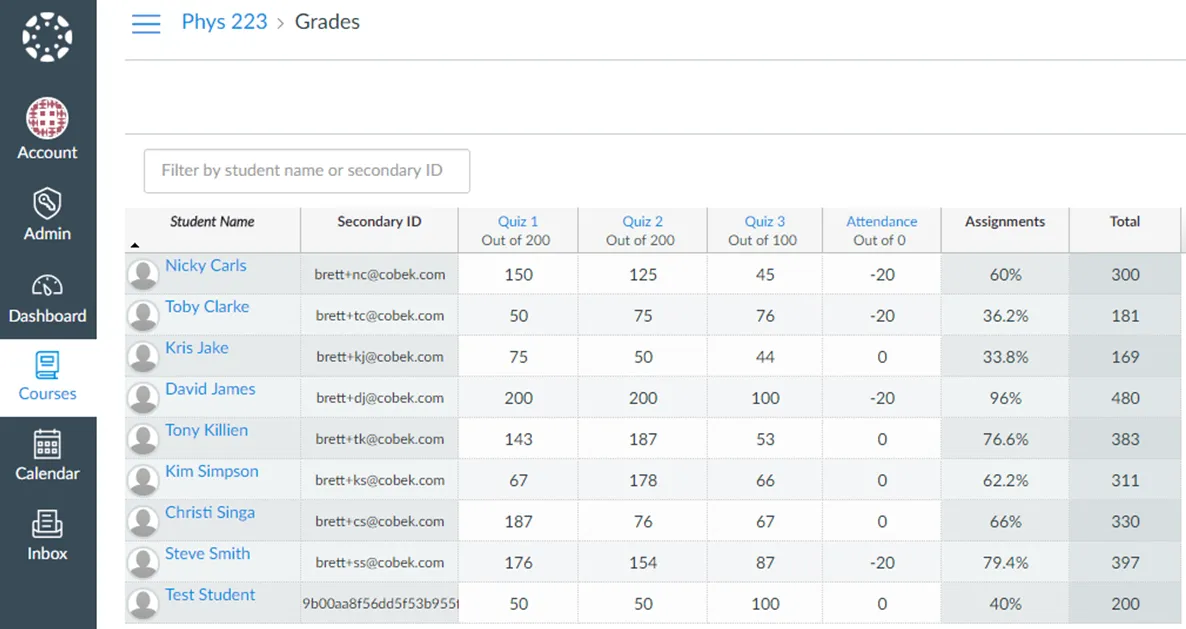
Task: Open Steve Smith student link
Action: pos(207,553)
